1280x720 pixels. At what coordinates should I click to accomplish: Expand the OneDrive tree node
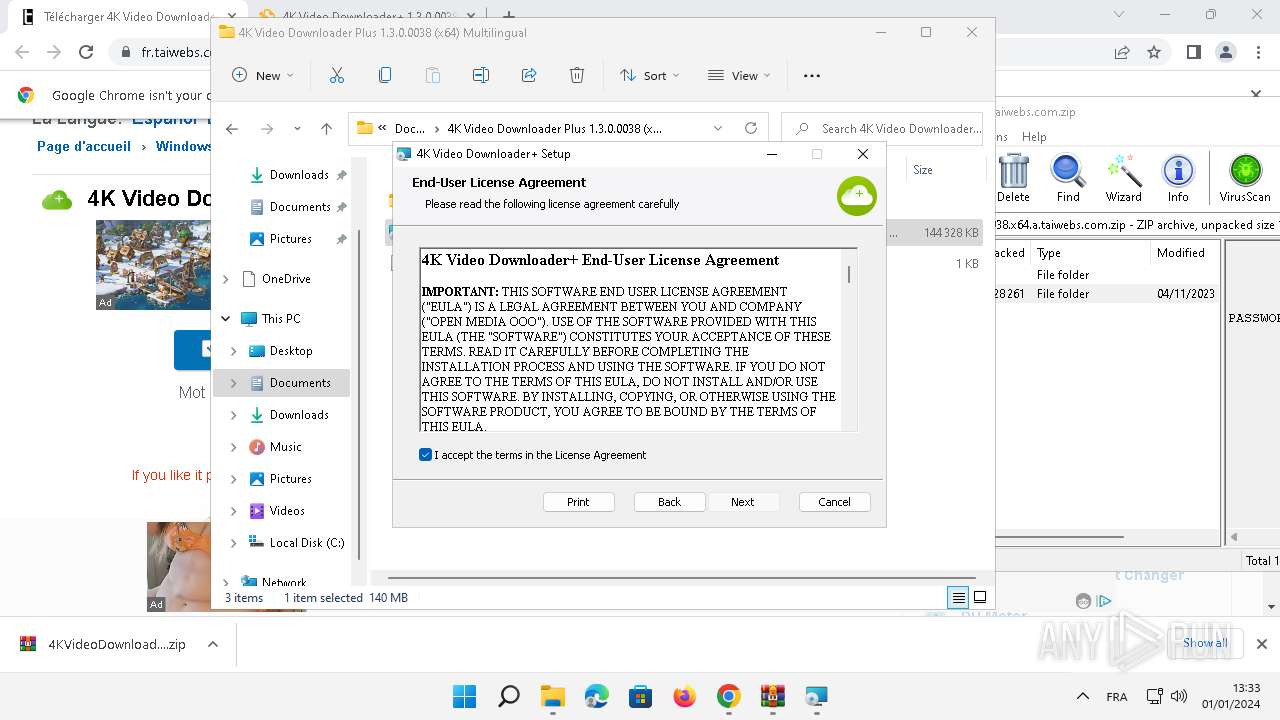226,279
